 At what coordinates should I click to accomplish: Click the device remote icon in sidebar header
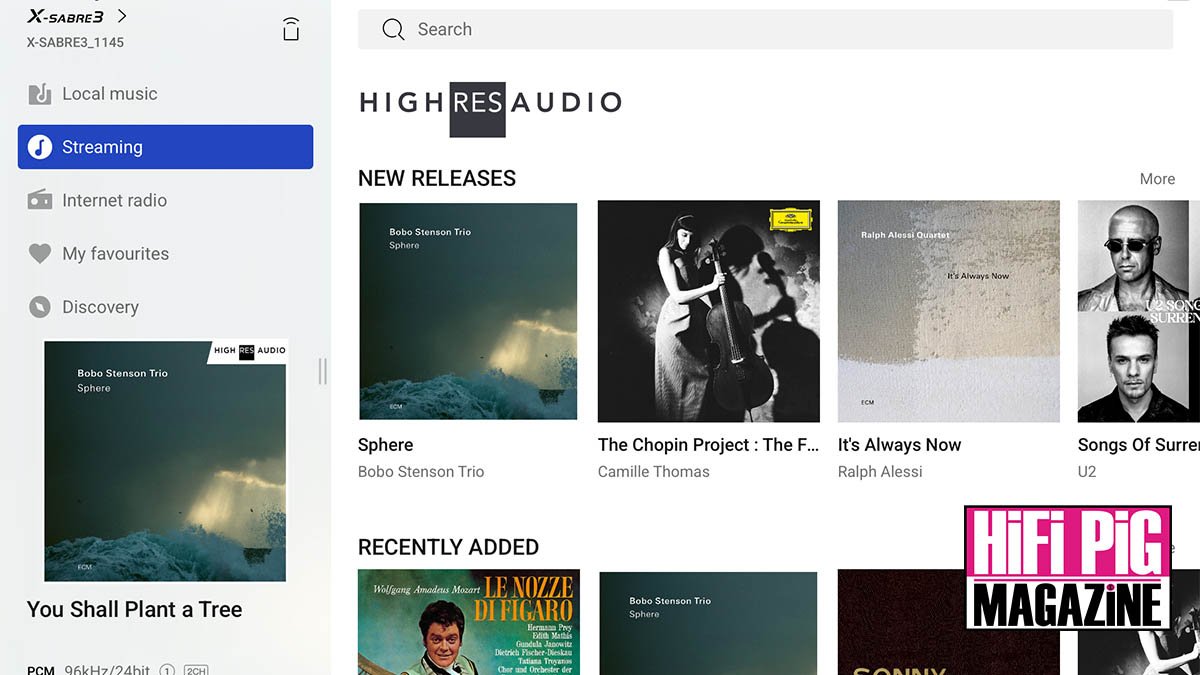[x=291, y=29]
